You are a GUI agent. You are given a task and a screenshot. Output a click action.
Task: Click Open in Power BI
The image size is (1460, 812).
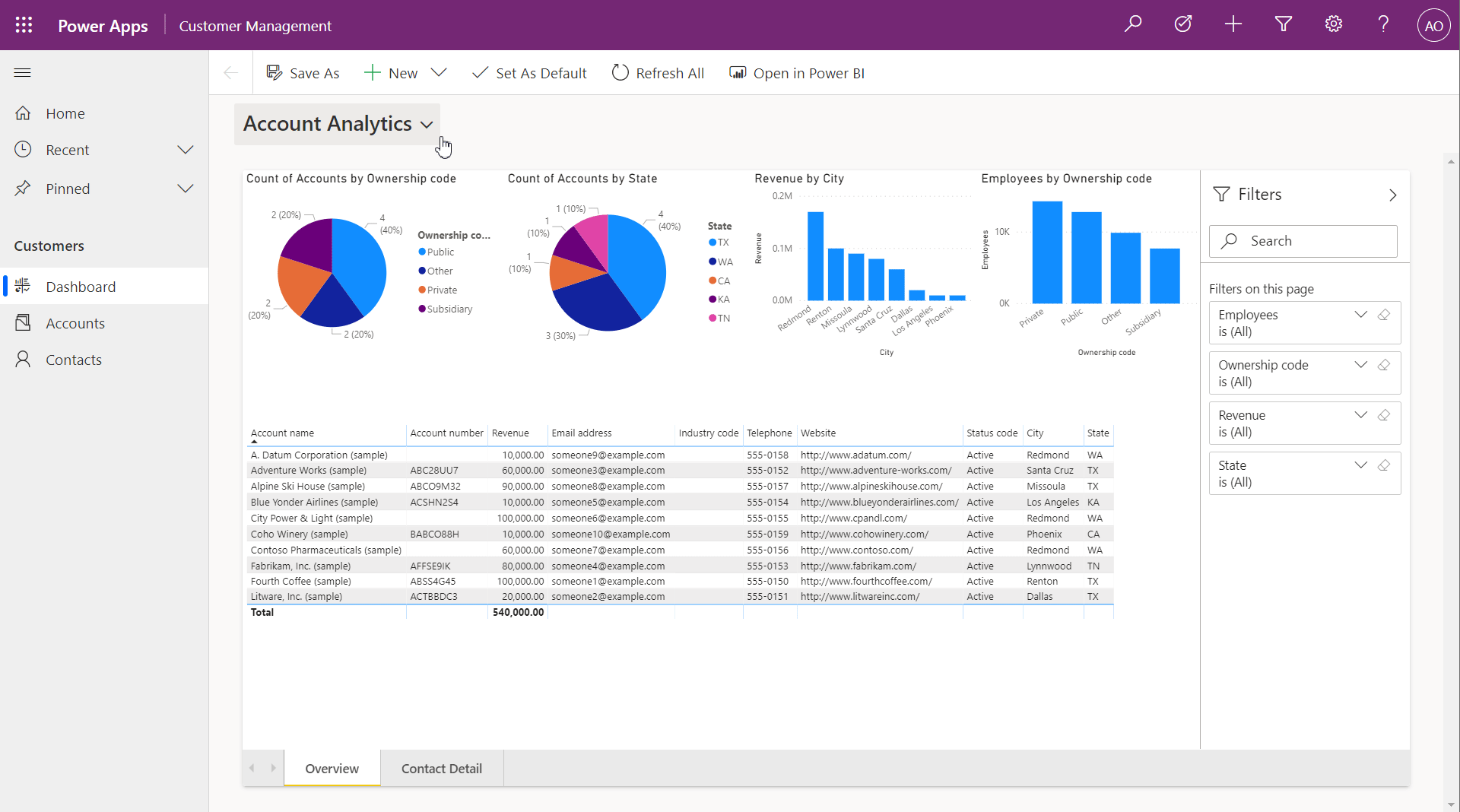(797, 73)
